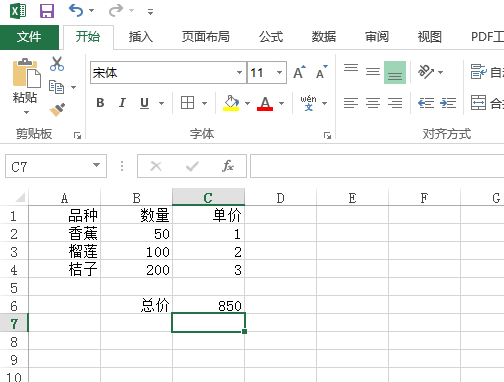The image size is (504, 382).
Task: Click the Borders icon
Action: pyautogui.click(x=187, y=103)
